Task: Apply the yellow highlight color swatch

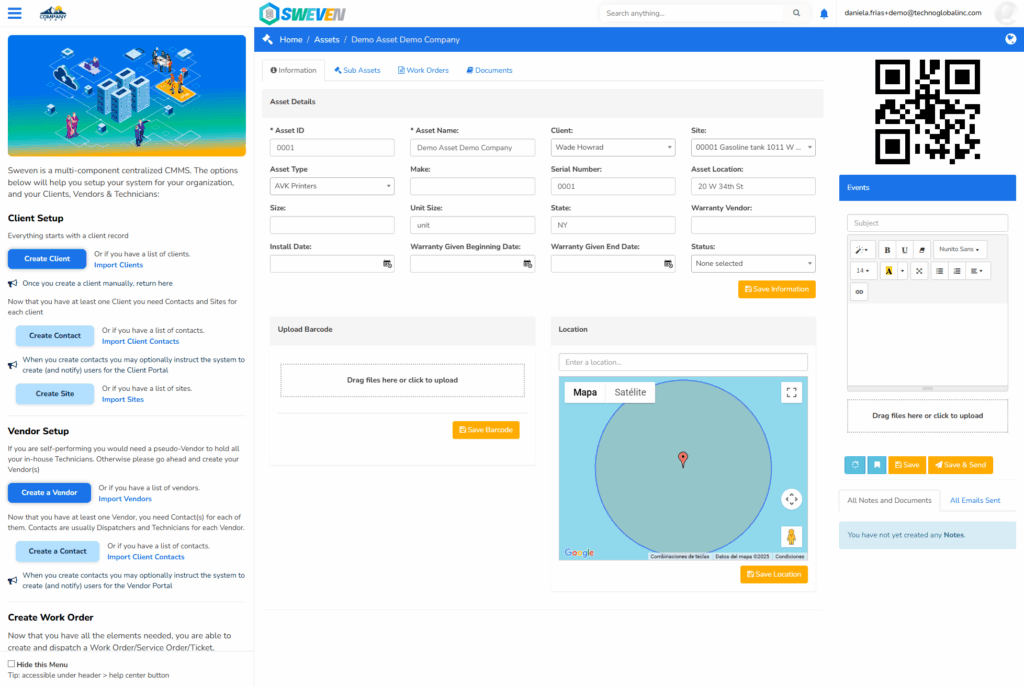Action: pyautogui.click(x=888, y=271)
